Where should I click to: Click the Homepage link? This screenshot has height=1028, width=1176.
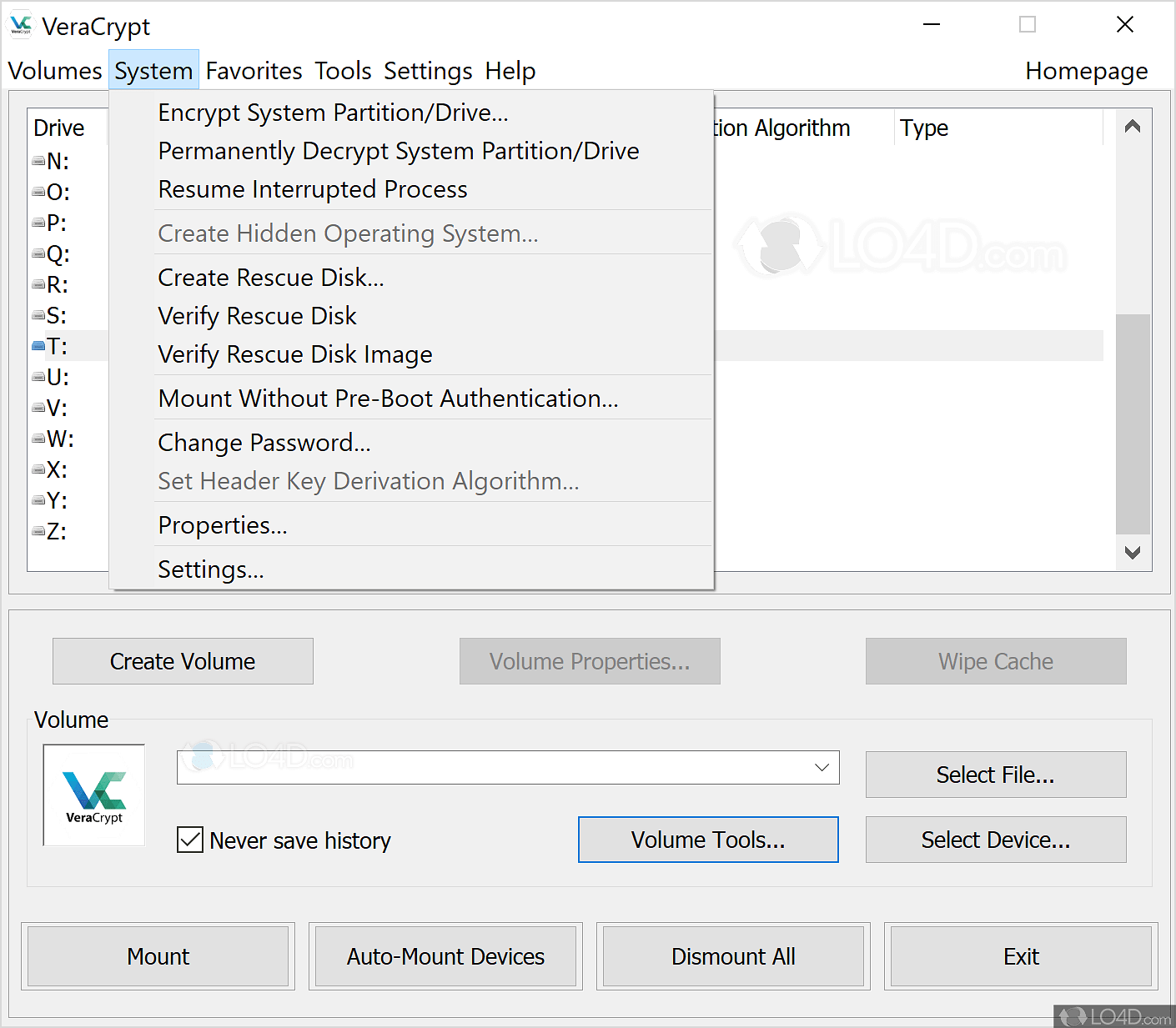pyautogui.click(x=1087, y=71)
